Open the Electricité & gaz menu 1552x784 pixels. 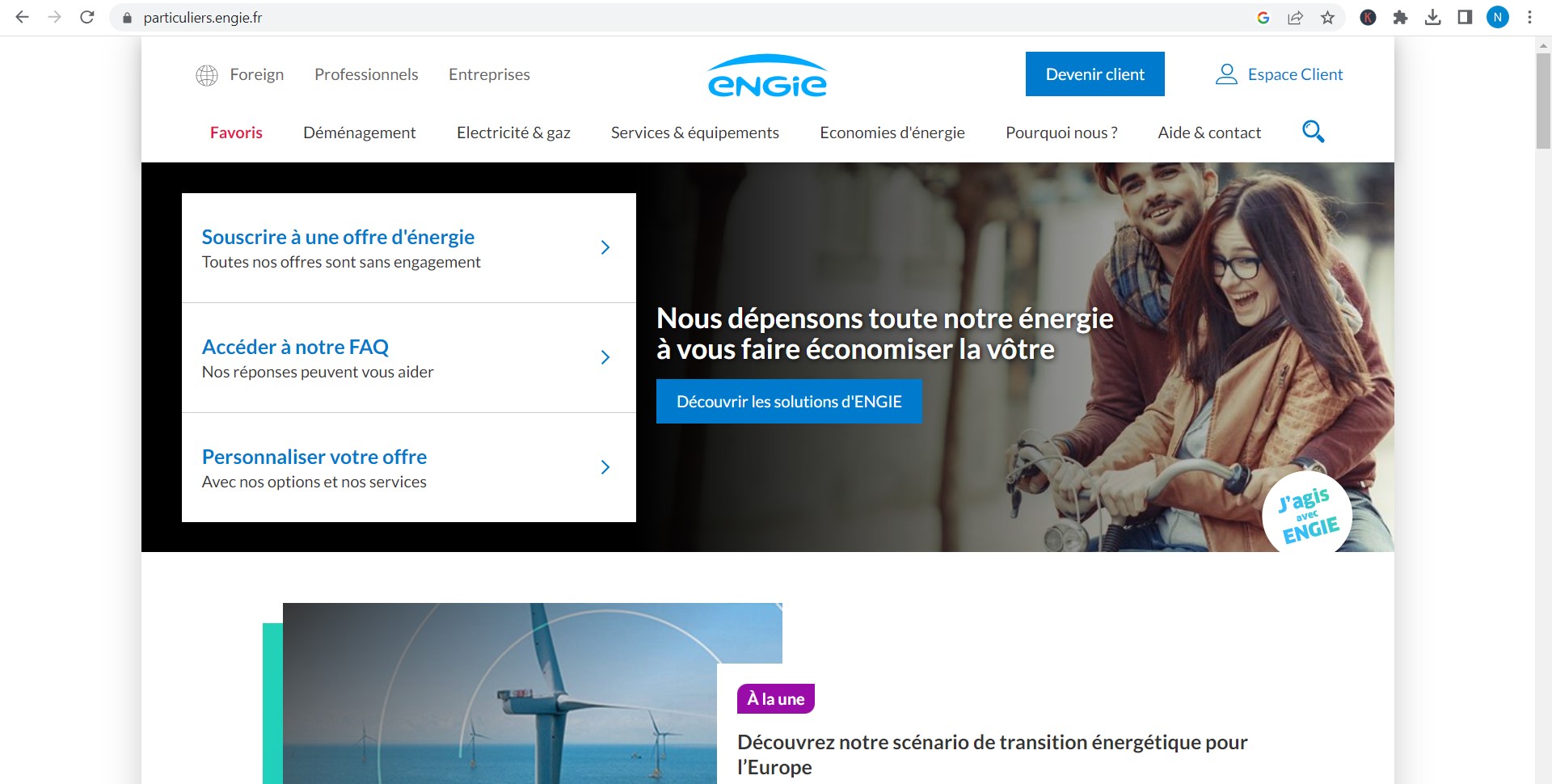[x=513, y=133]
